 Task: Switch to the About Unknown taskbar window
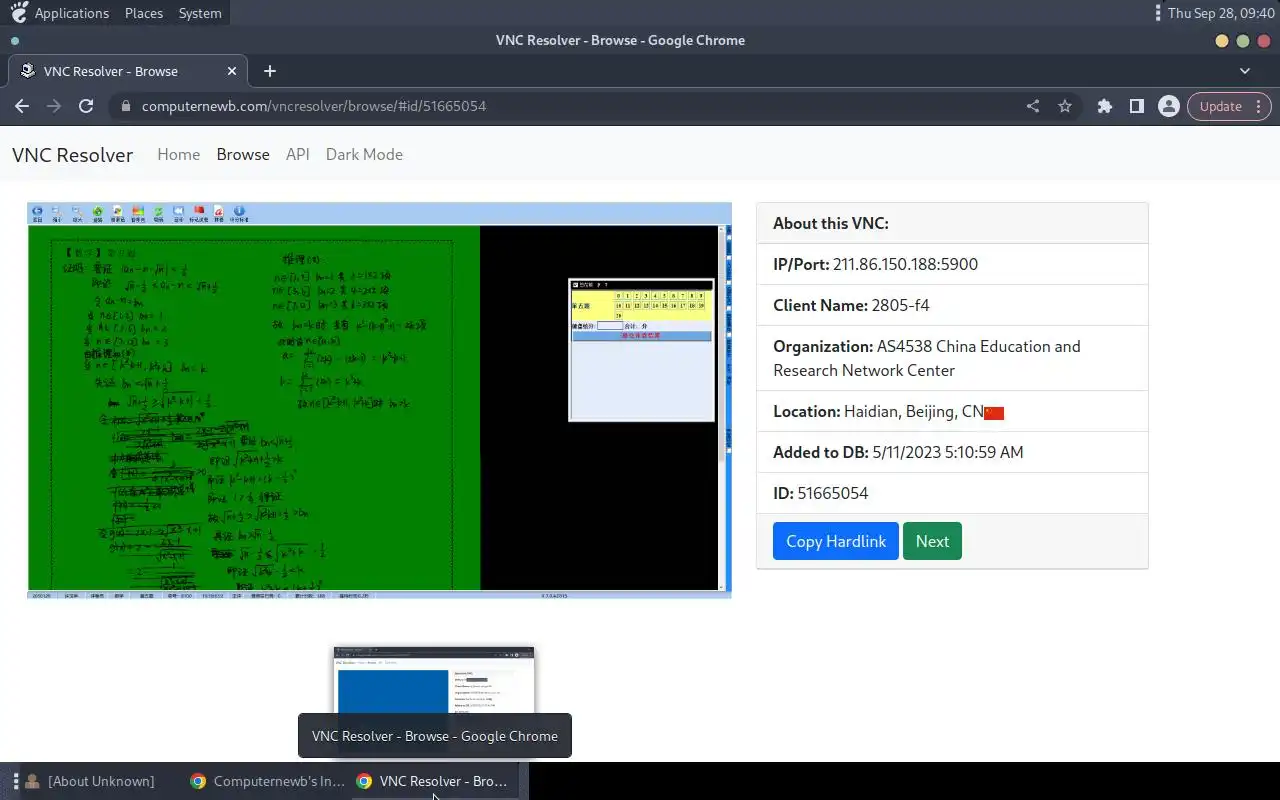tap(90, 781)
